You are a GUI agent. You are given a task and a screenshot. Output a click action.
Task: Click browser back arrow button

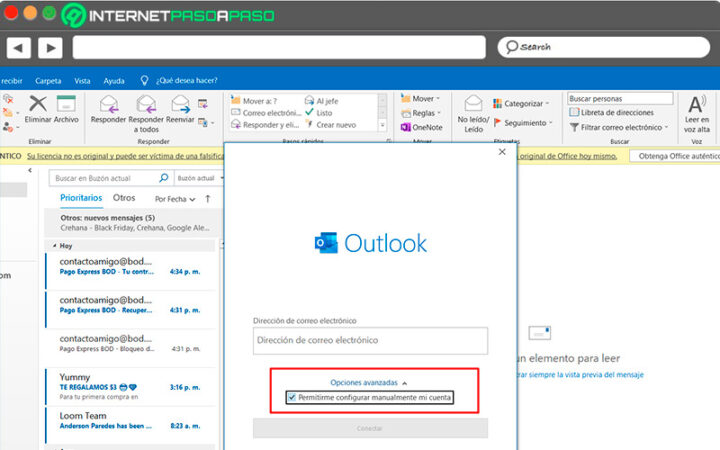pyautogui.click(x=18, y=48)
